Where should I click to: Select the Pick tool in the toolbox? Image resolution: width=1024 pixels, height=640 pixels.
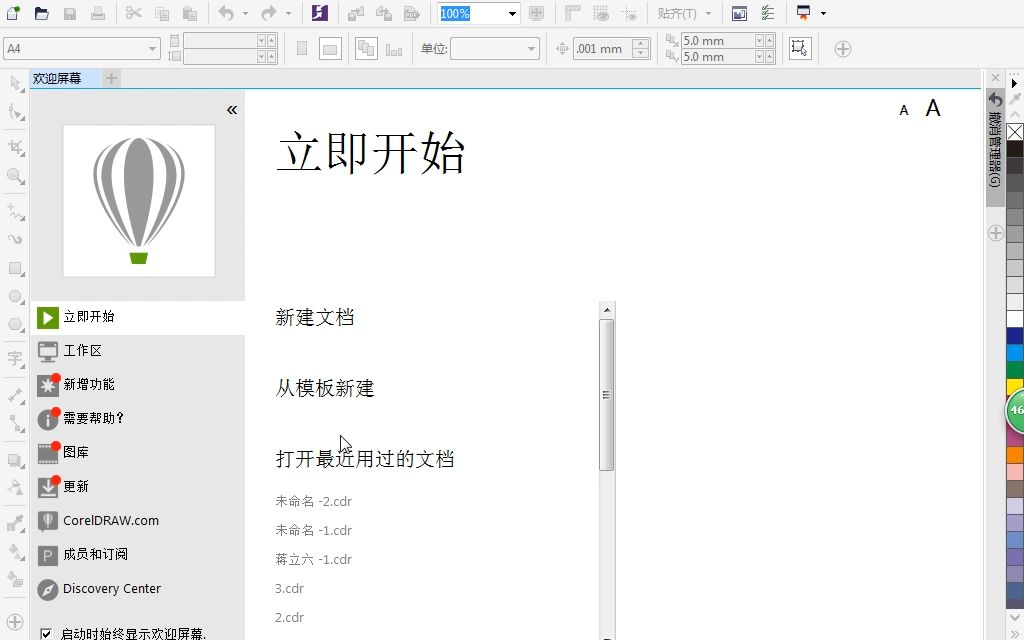pyautogui.click(x=13, y=82)
